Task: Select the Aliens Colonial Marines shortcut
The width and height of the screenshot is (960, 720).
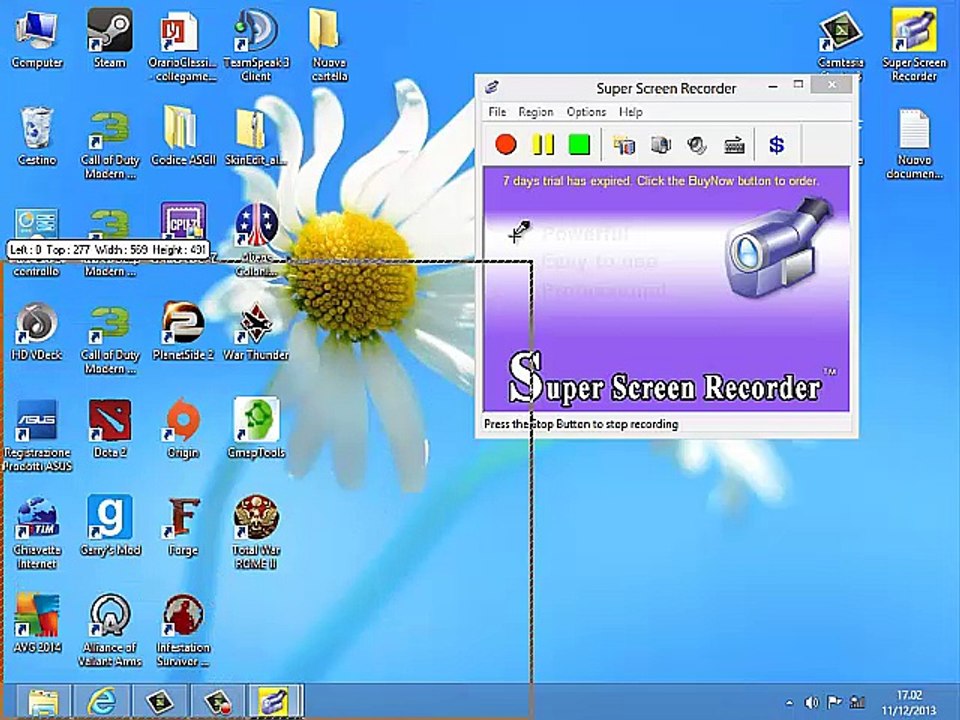Action: tap(256, 240)
